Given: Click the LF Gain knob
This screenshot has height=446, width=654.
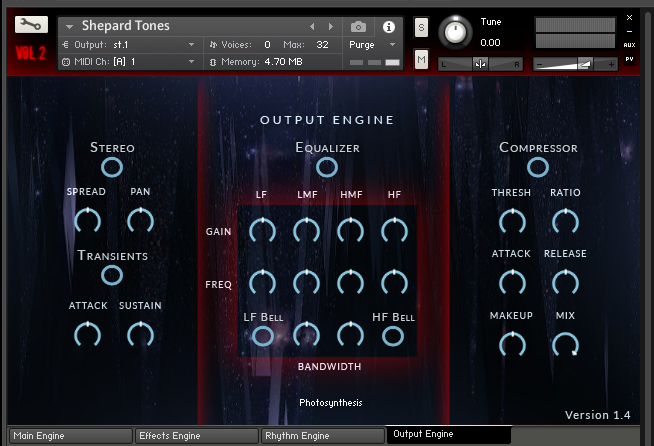Looking at the screenshot, I should [262, 230].
